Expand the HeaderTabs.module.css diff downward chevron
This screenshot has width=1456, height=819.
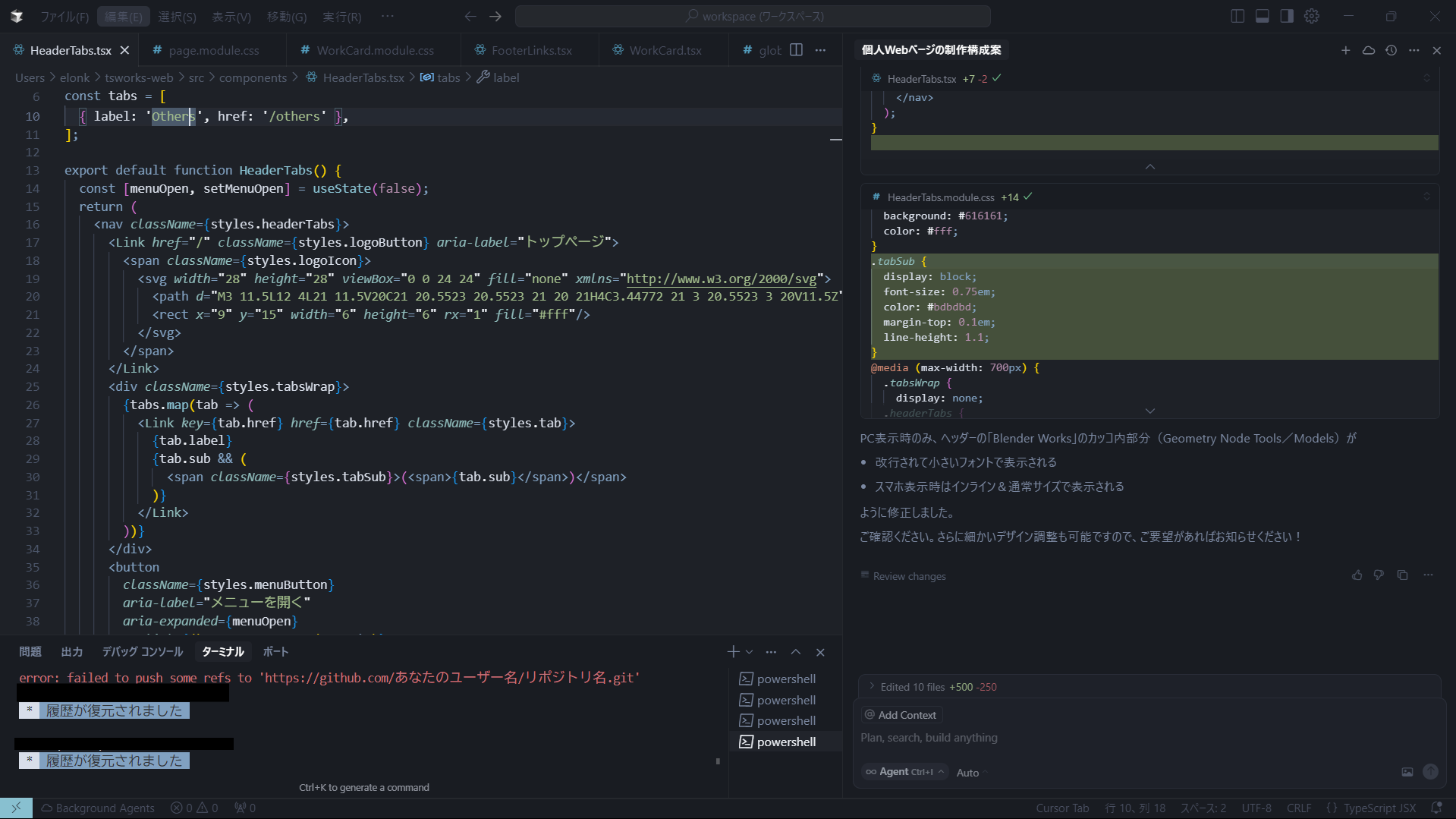pyautogui.click(x=1150, y=411)
